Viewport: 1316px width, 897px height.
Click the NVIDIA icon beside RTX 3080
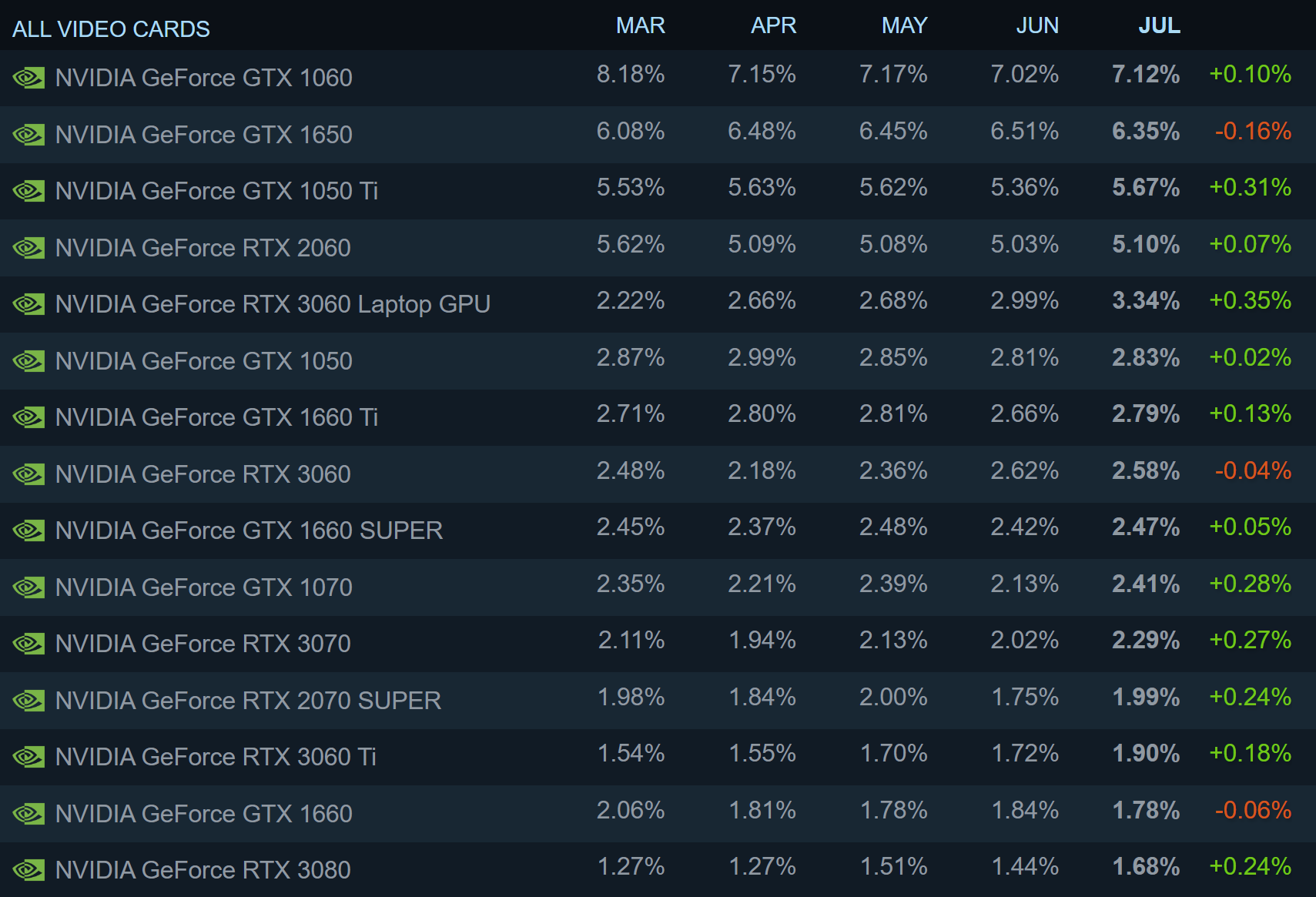[28, 870]
